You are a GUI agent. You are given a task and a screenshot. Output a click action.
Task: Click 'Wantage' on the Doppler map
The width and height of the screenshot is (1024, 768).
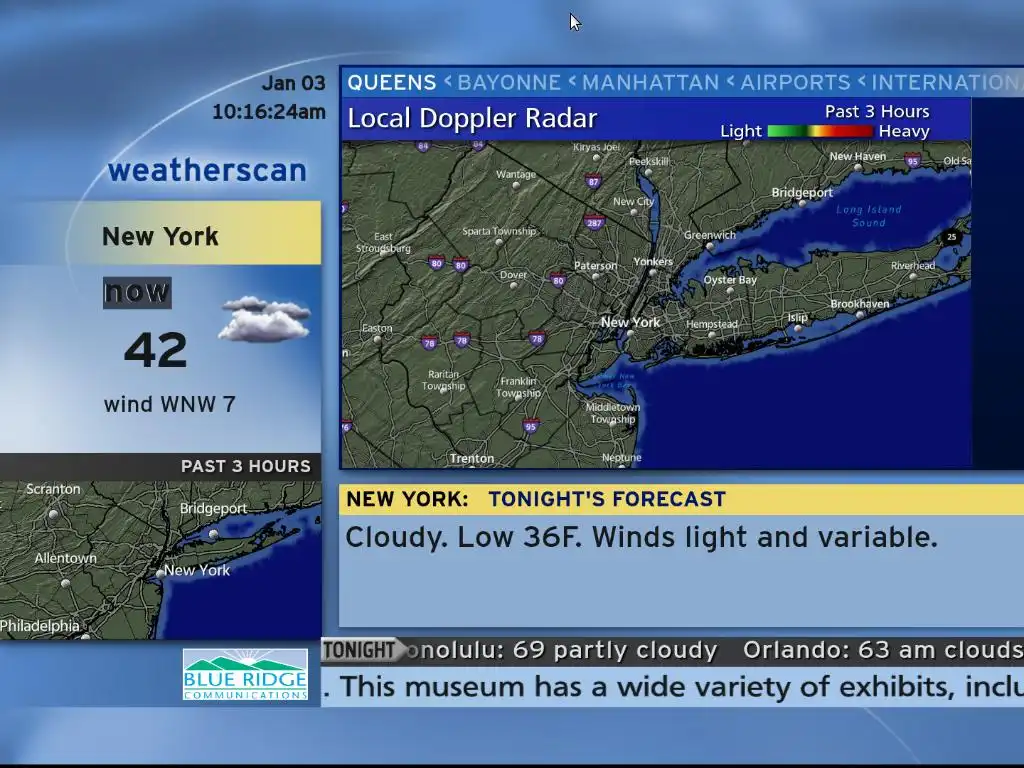[516, 174]
